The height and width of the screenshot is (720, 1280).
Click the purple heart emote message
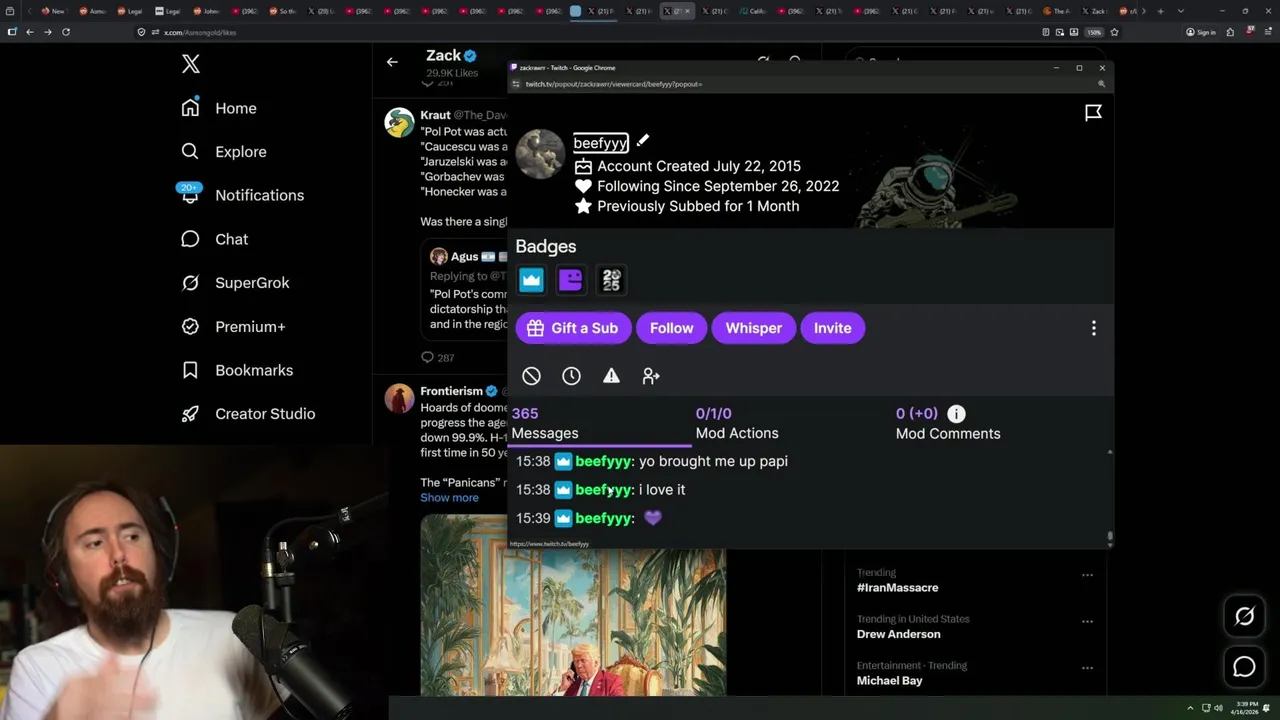(653, 518)
